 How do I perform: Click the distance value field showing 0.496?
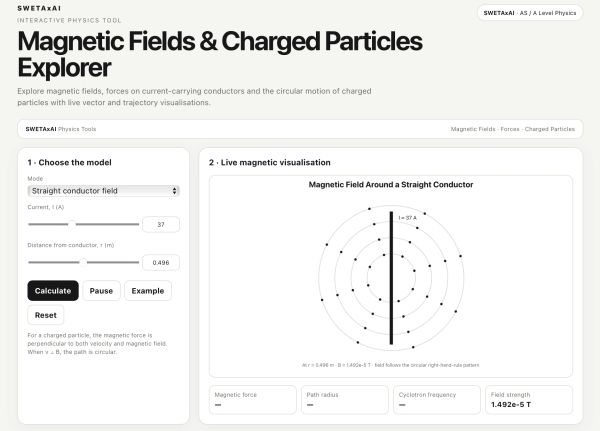(x=161, y=262)
